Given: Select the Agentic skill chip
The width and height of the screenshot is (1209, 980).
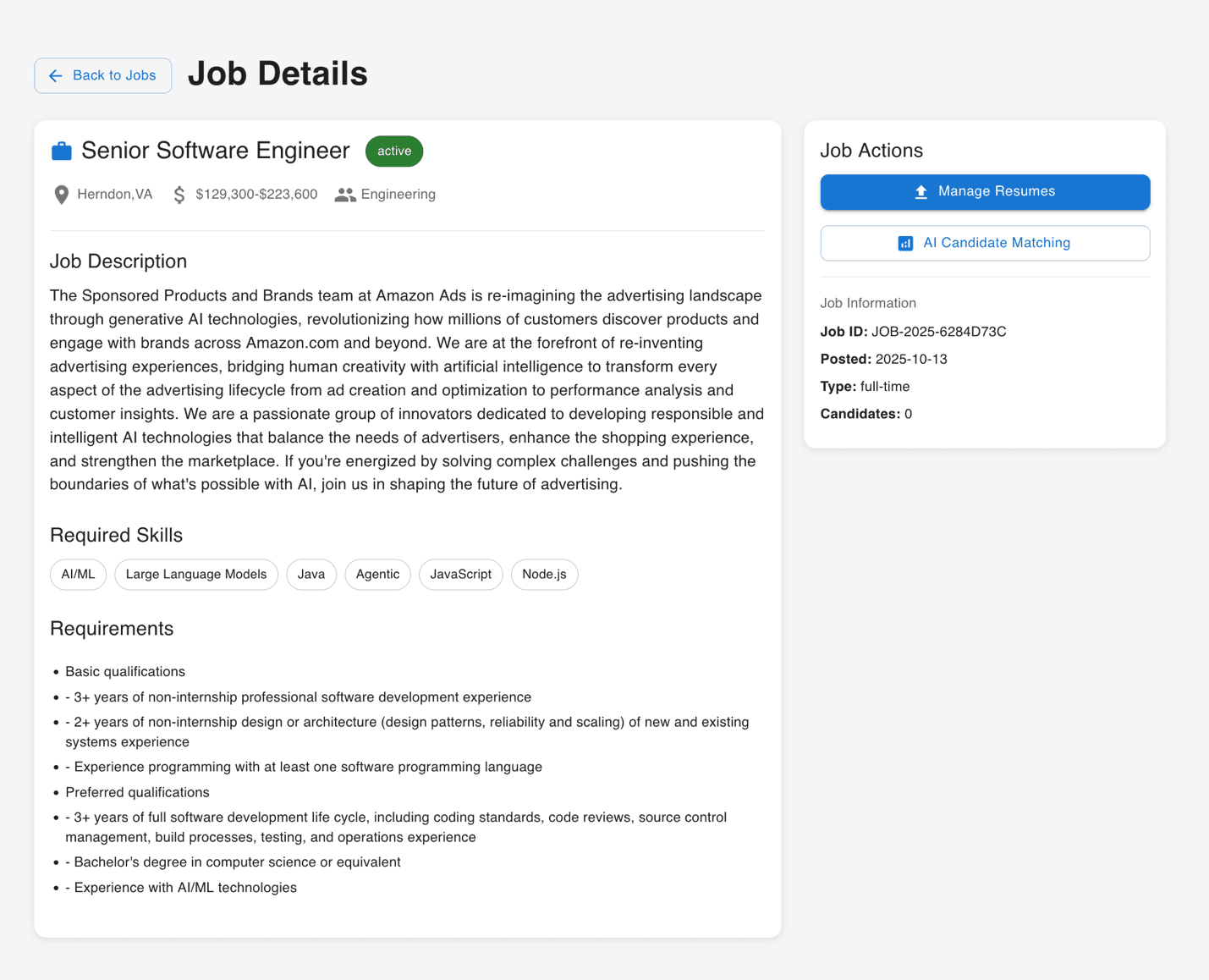Looking at the screenshot, I should [377, 575].
